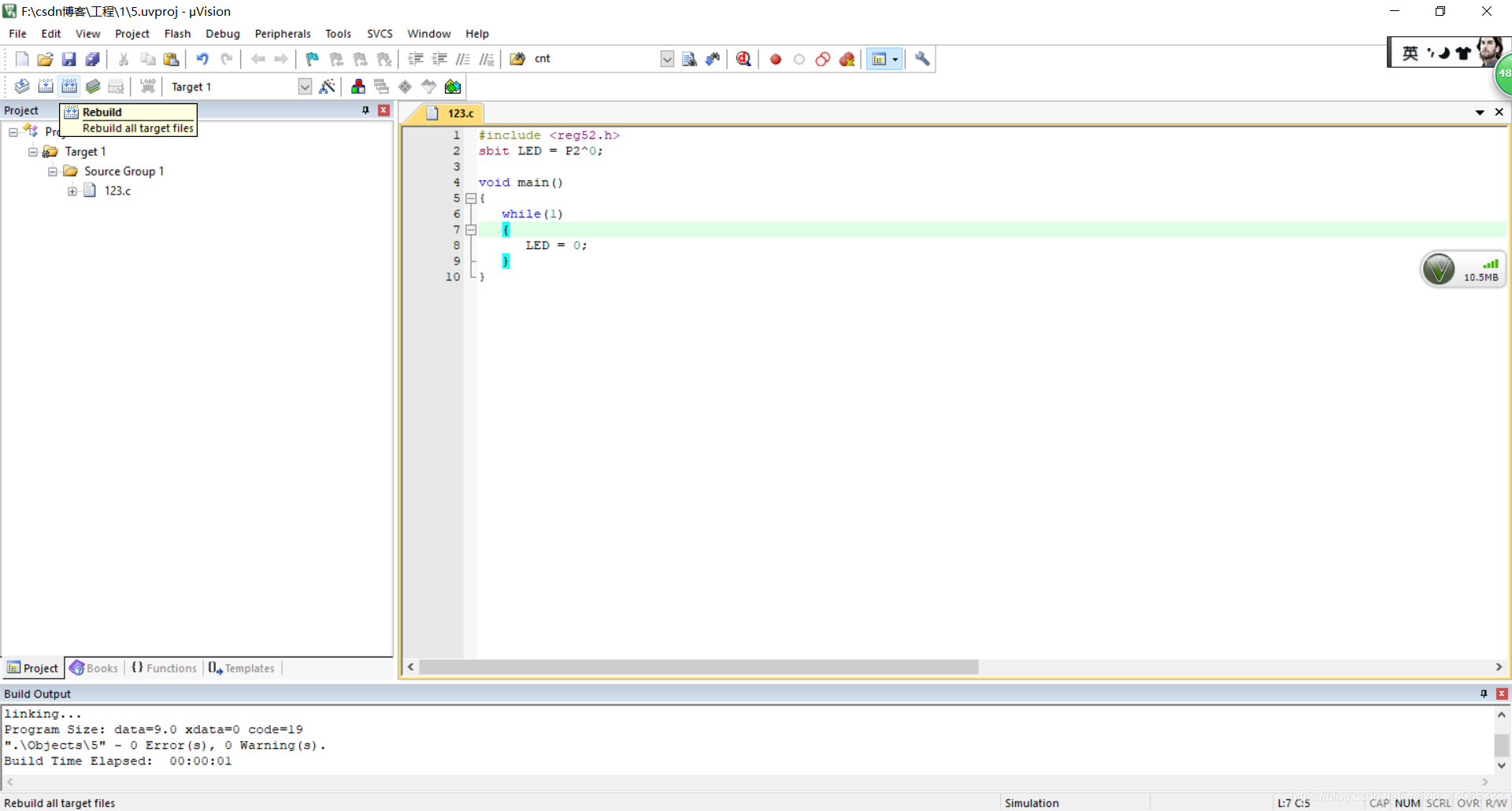Open the Peripherals menu

(283, 34)
